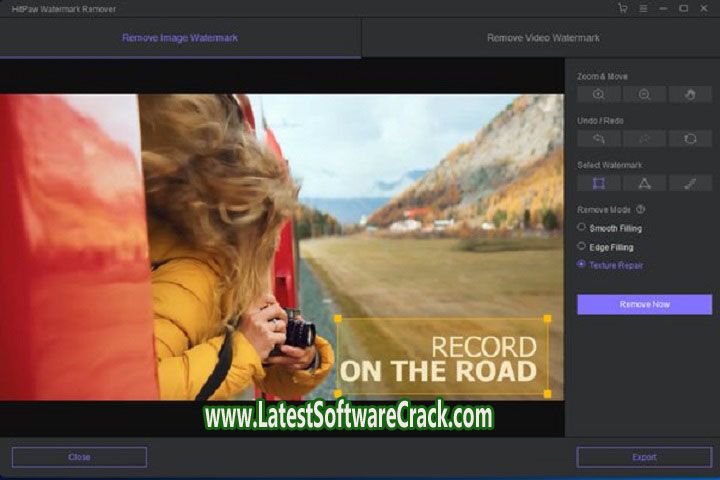Click the undo arrow icon

pos(599,138)
